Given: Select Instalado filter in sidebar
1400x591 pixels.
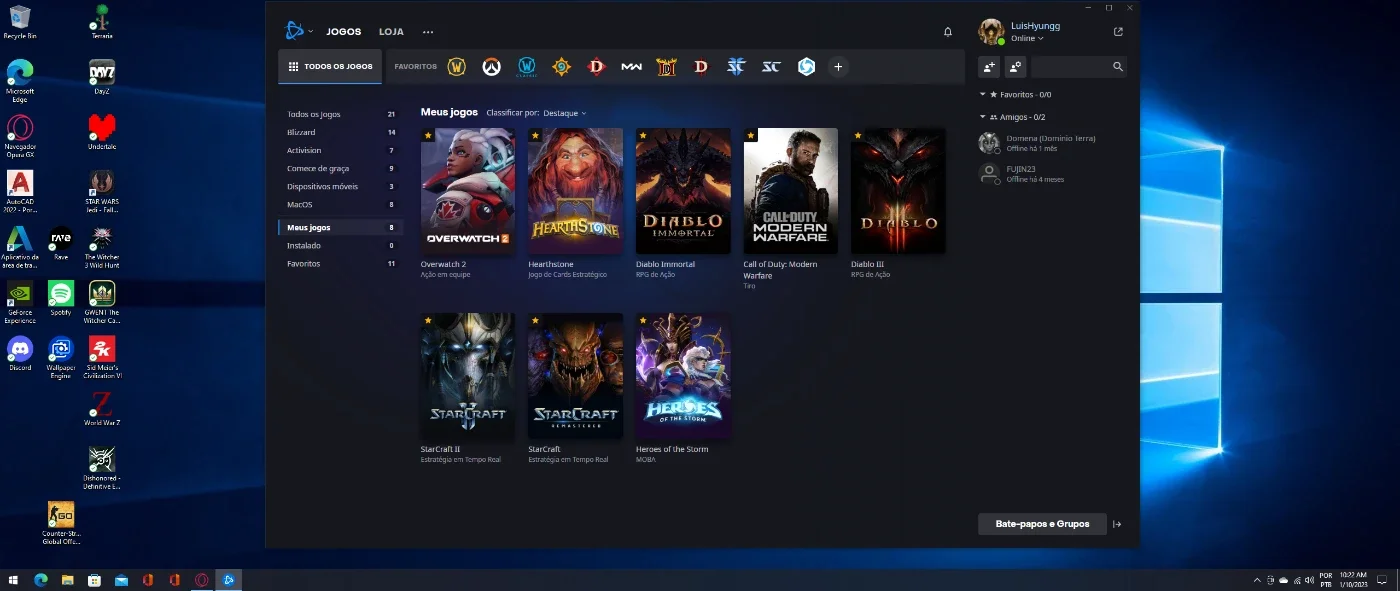Looking at the screenshot, I should (340, 245).
